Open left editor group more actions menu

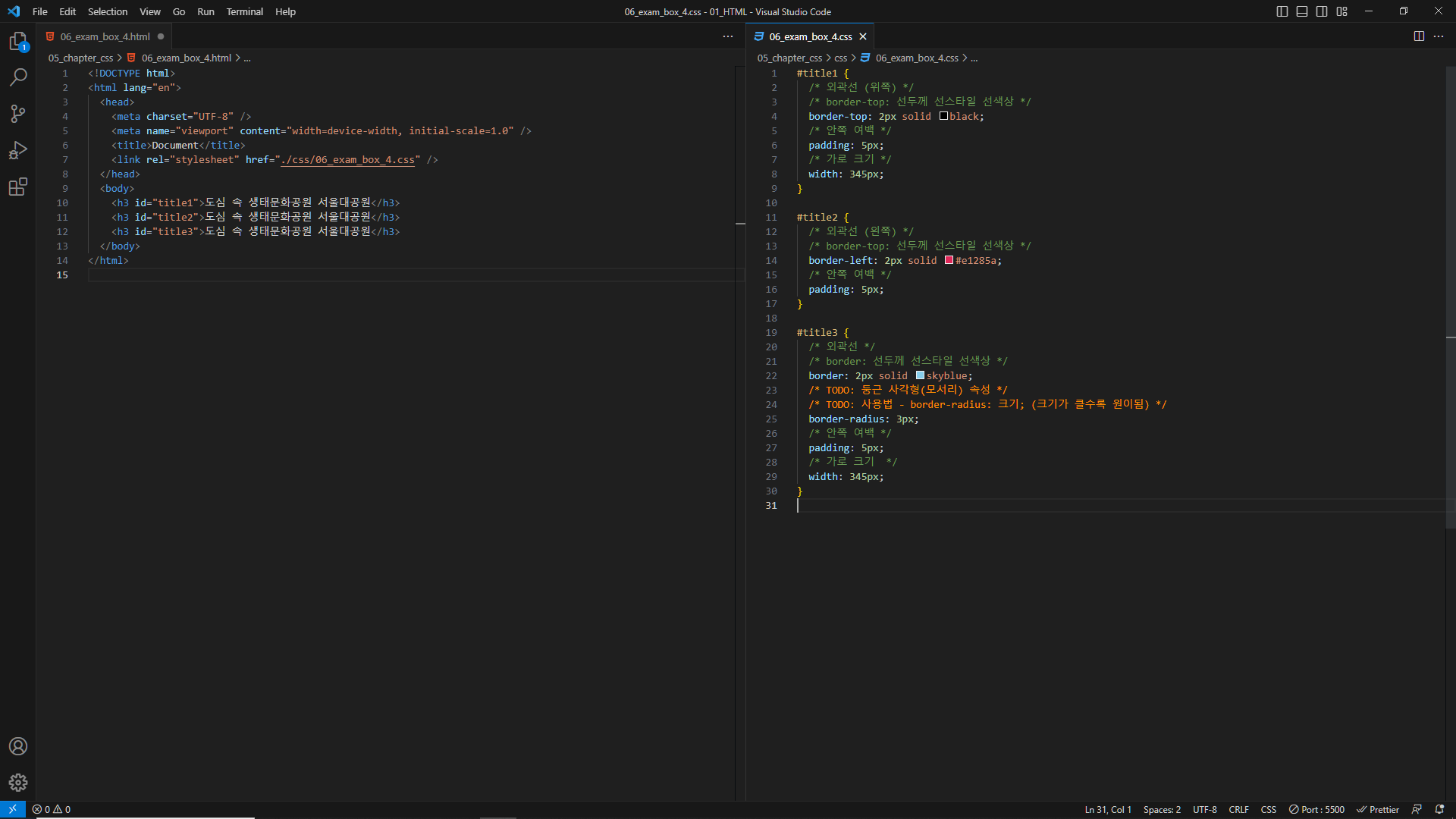(728, 36)
